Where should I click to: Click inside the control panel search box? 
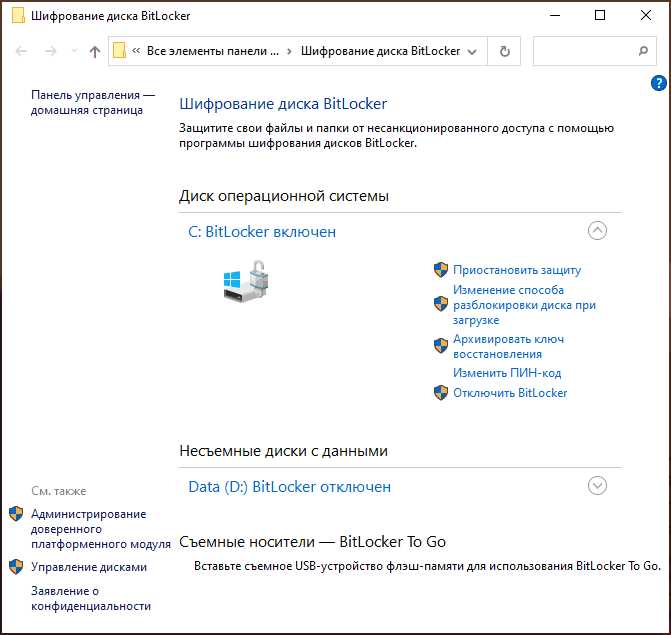pyautogui.click(x=594, y=51)
